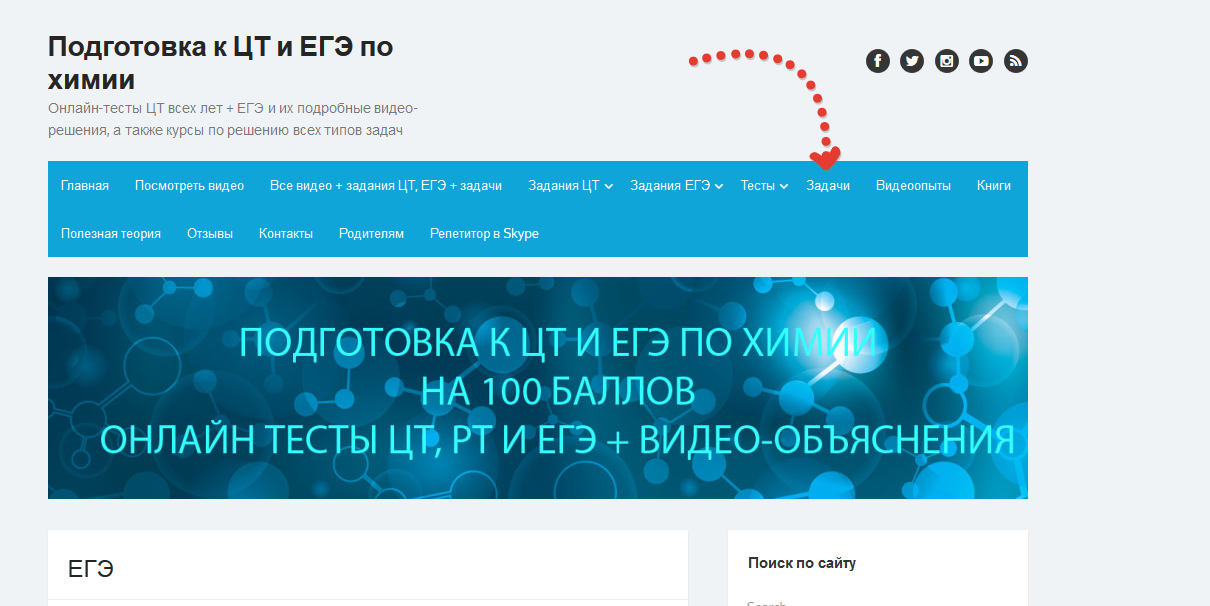Image resolution: width=1210 pixels, height=606 pixels.
Task: Open the Родителям menu item
Action: (371, 233)
